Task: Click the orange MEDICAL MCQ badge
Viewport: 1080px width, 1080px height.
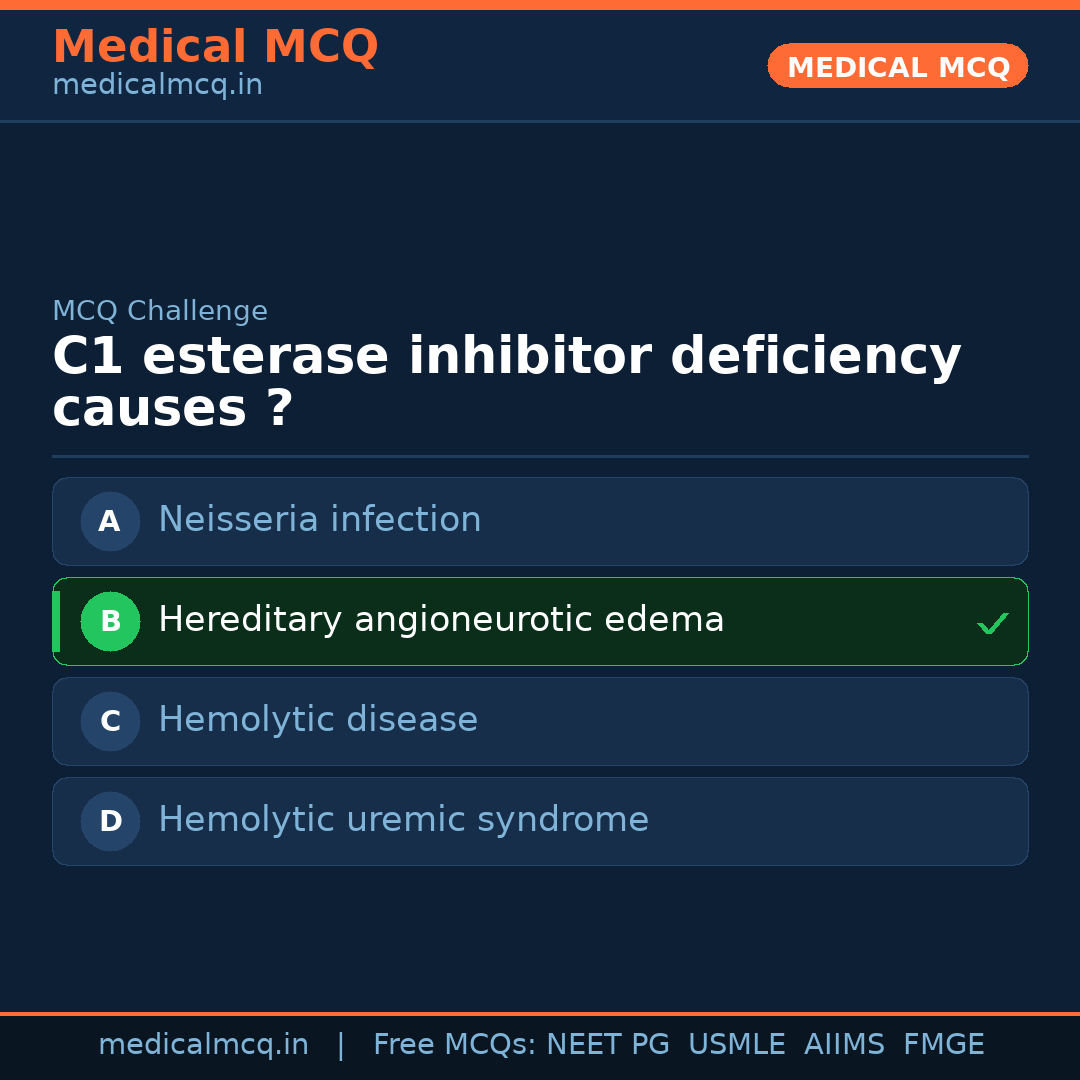Action: pos(897,66)
